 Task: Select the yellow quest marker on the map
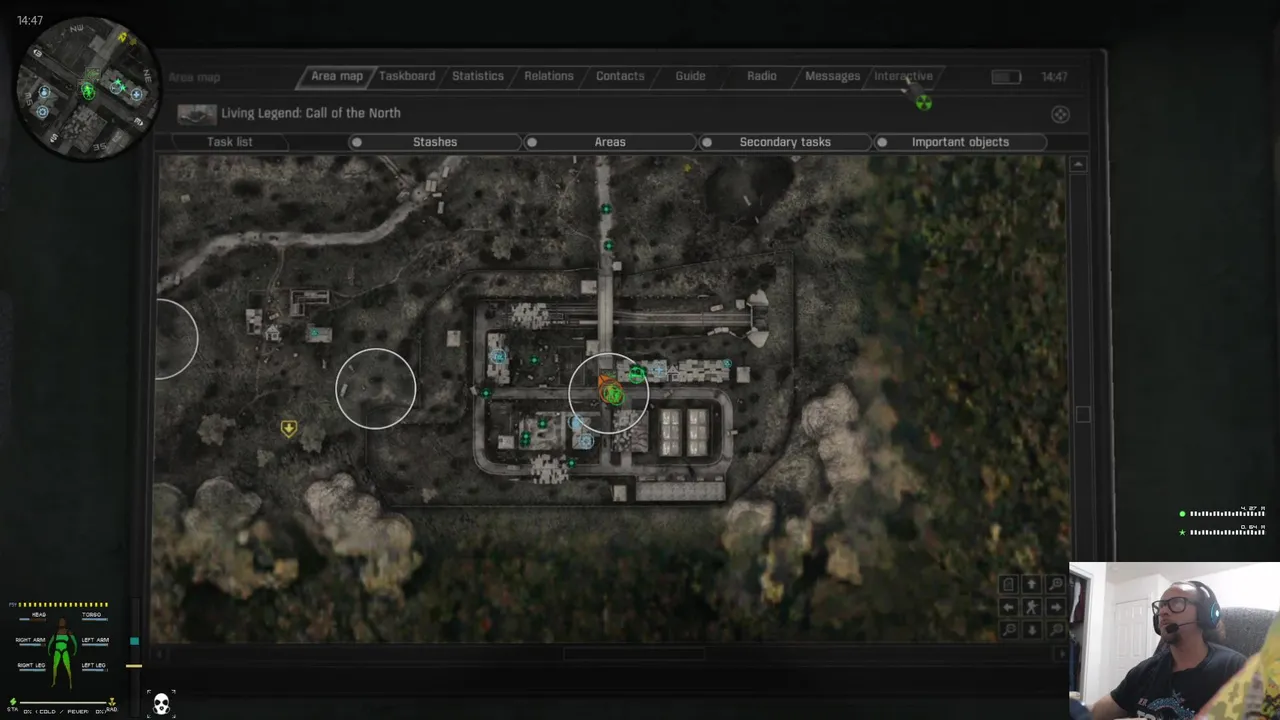(289, 428)
